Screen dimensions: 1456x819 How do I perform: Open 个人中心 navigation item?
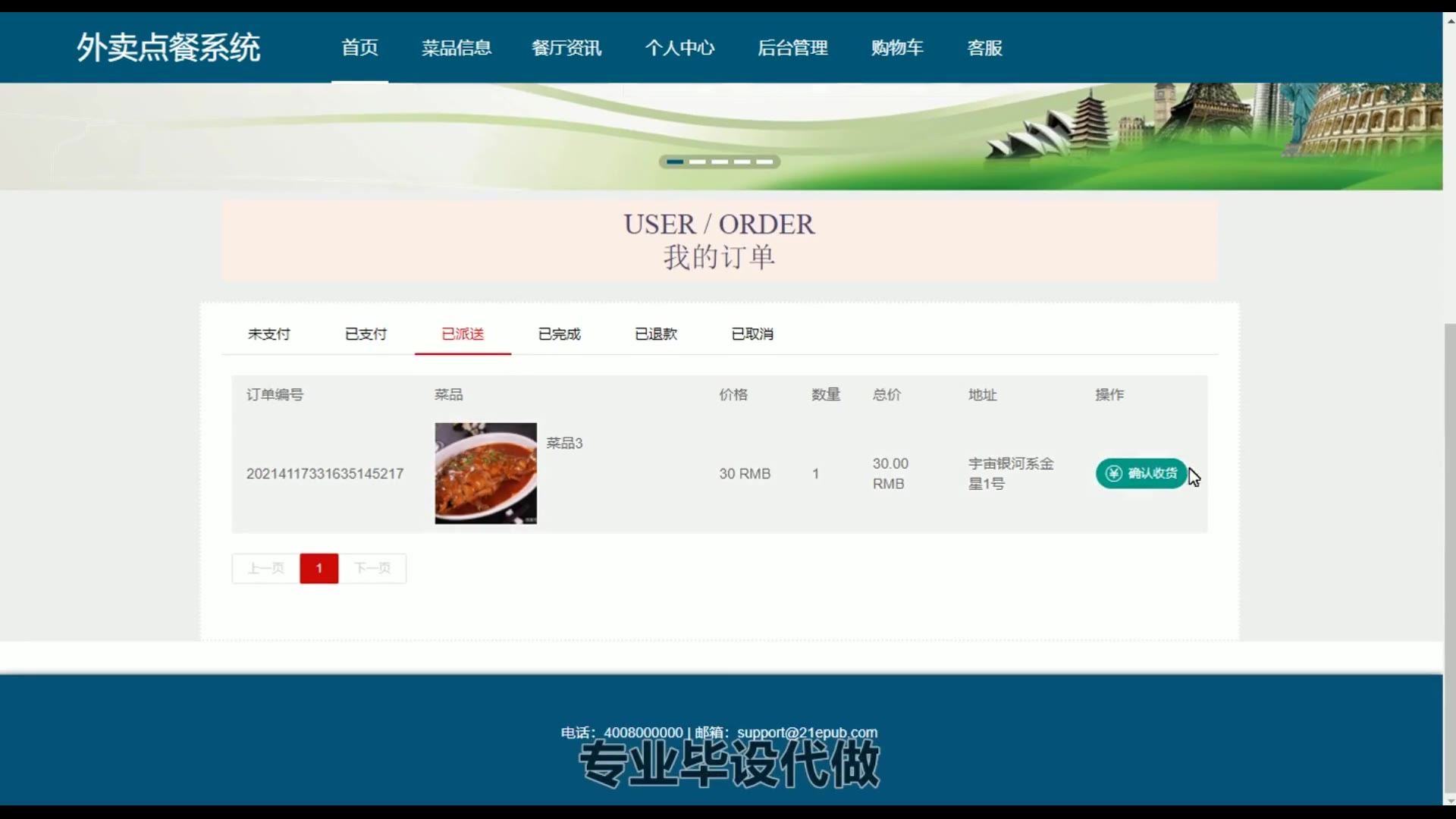[x=679, y=48]
